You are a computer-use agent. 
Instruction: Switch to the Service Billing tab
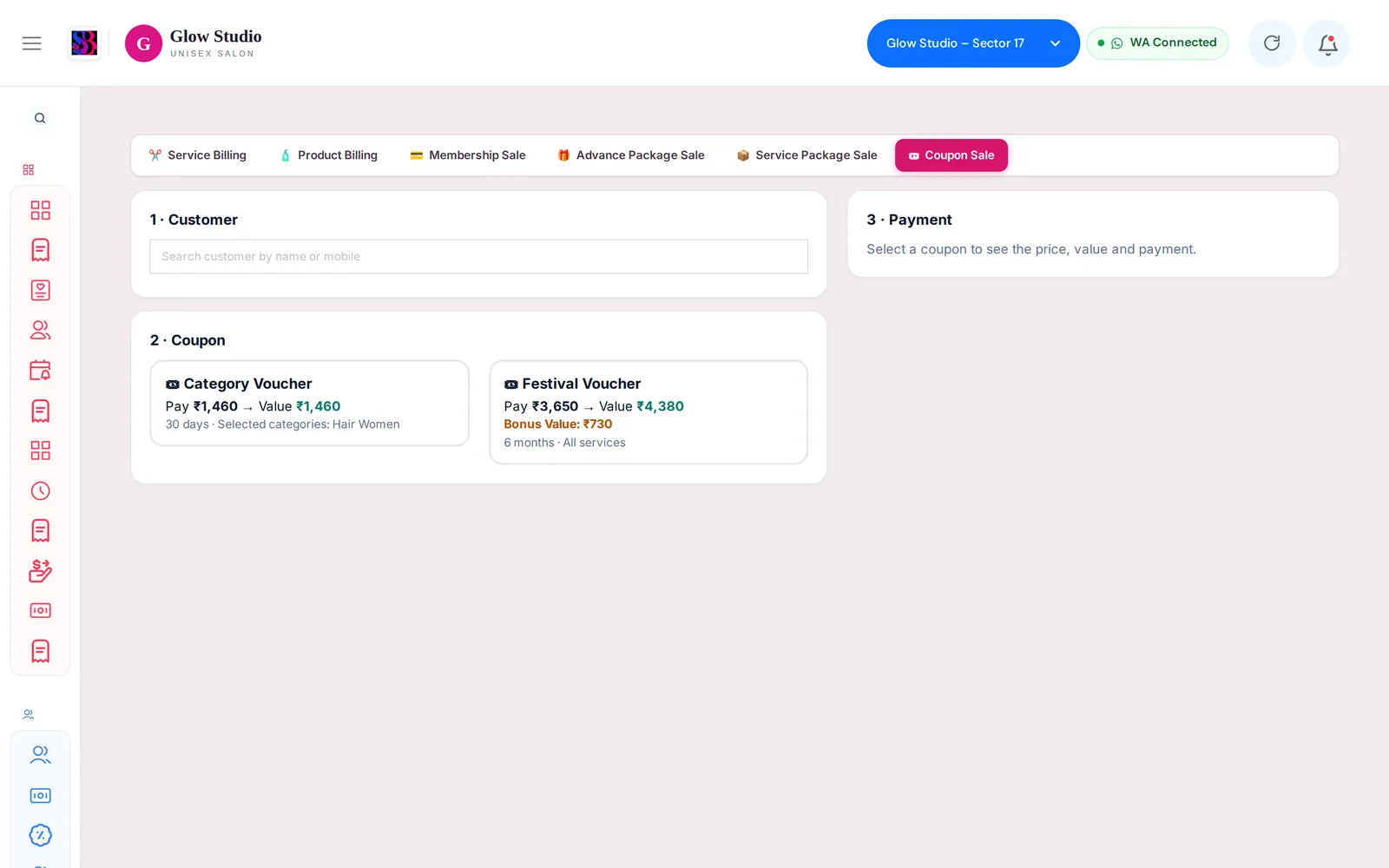[197, 155]
